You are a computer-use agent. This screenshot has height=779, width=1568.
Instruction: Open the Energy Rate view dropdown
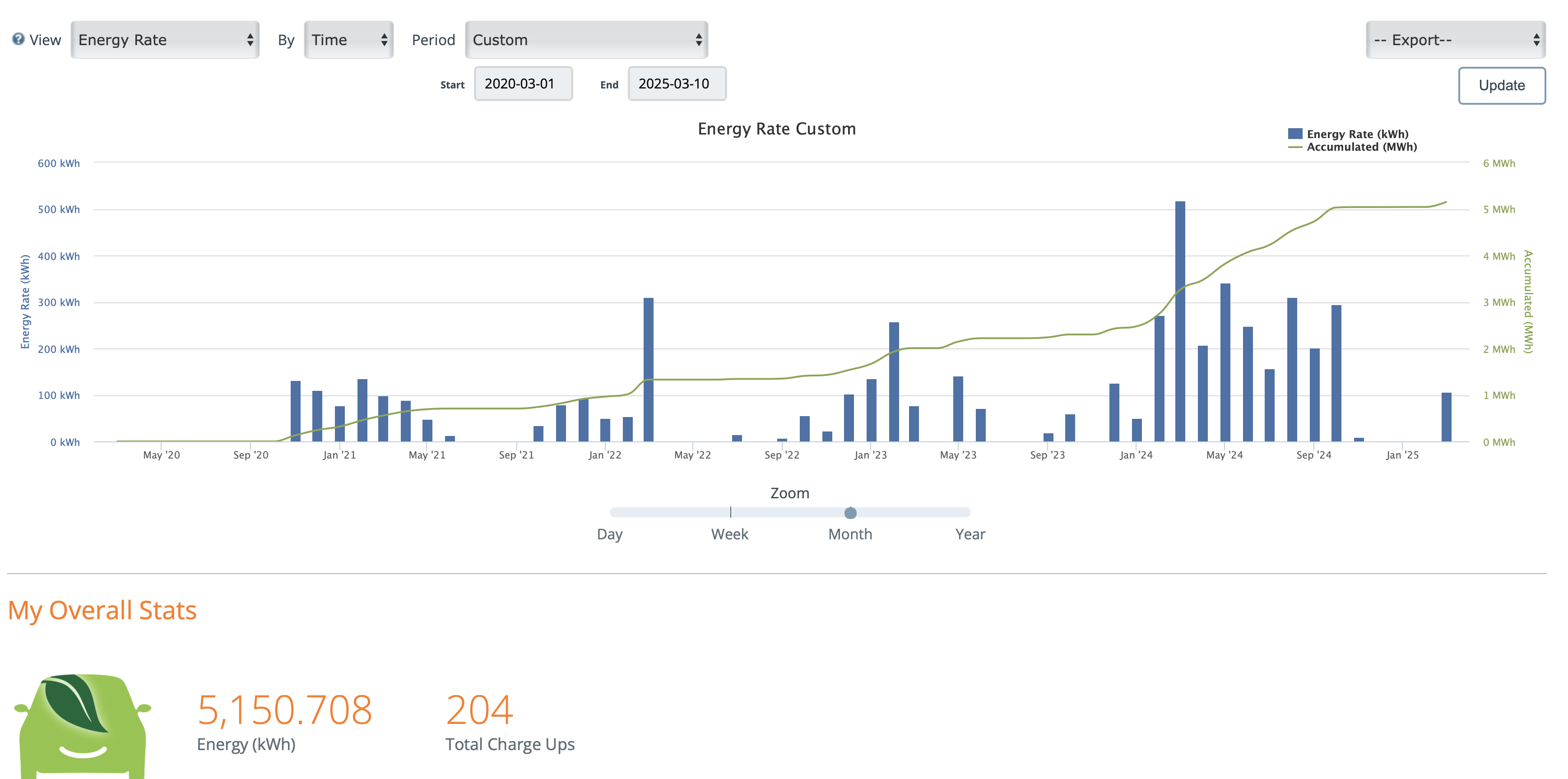click(x=165, y=40)
